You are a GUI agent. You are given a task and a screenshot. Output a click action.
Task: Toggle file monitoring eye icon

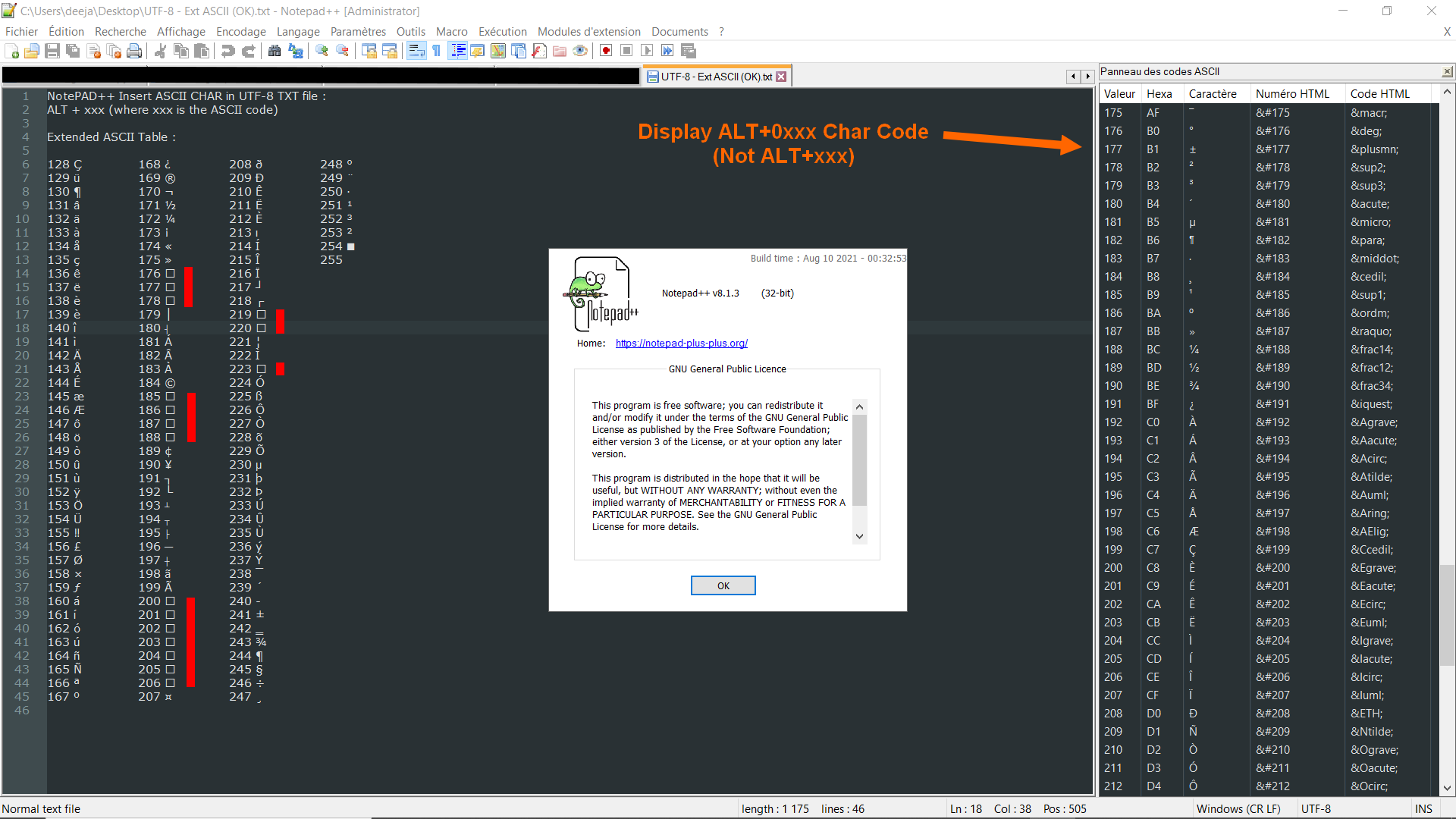[580, 51]
